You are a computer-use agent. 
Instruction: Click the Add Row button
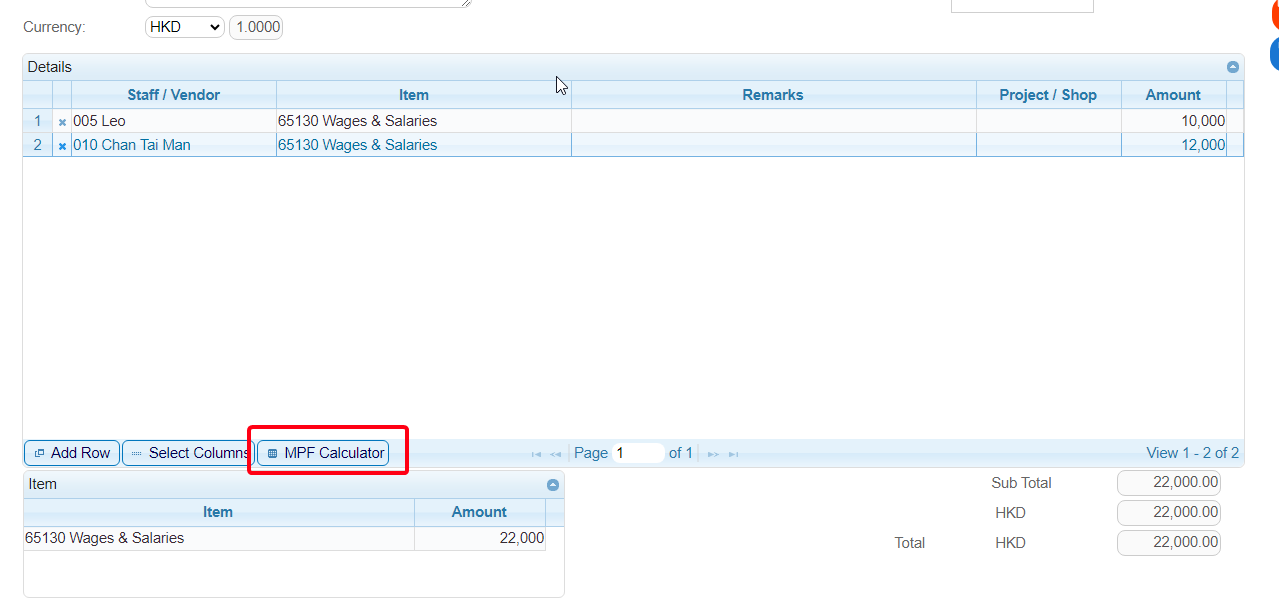71,453
